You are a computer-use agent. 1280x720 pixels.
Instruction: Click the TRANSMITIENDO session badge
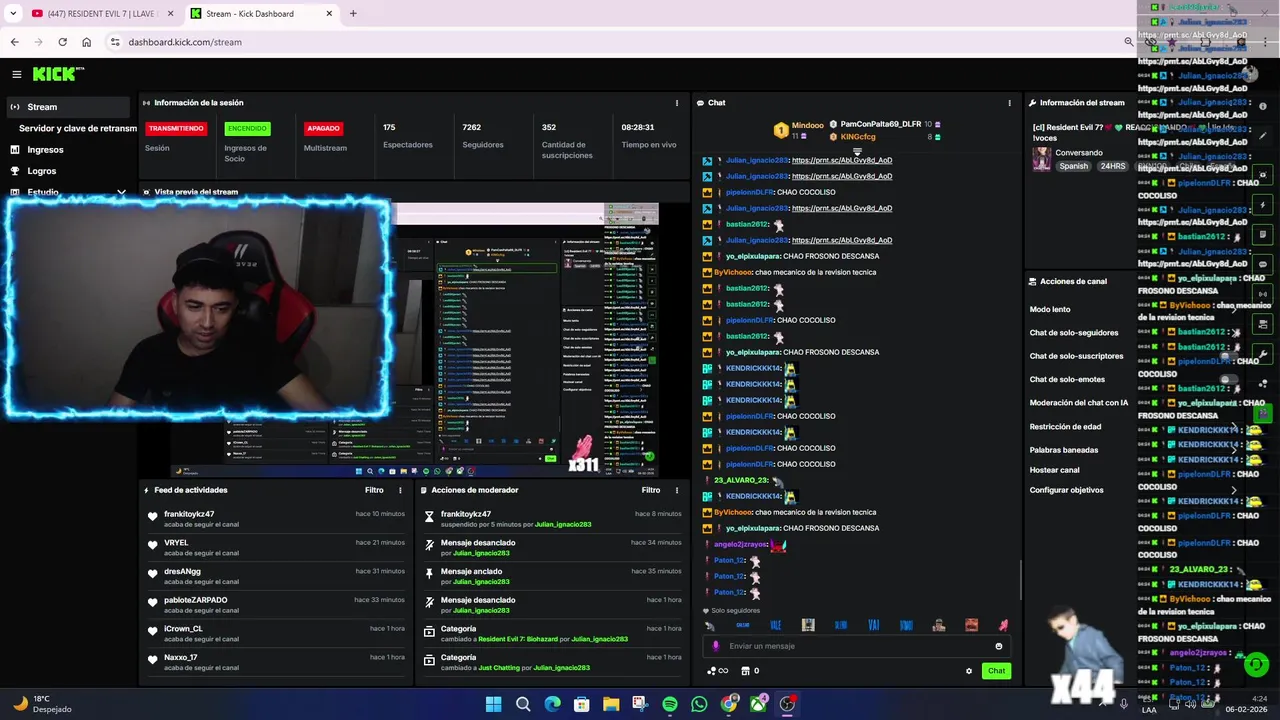[176, 128]
